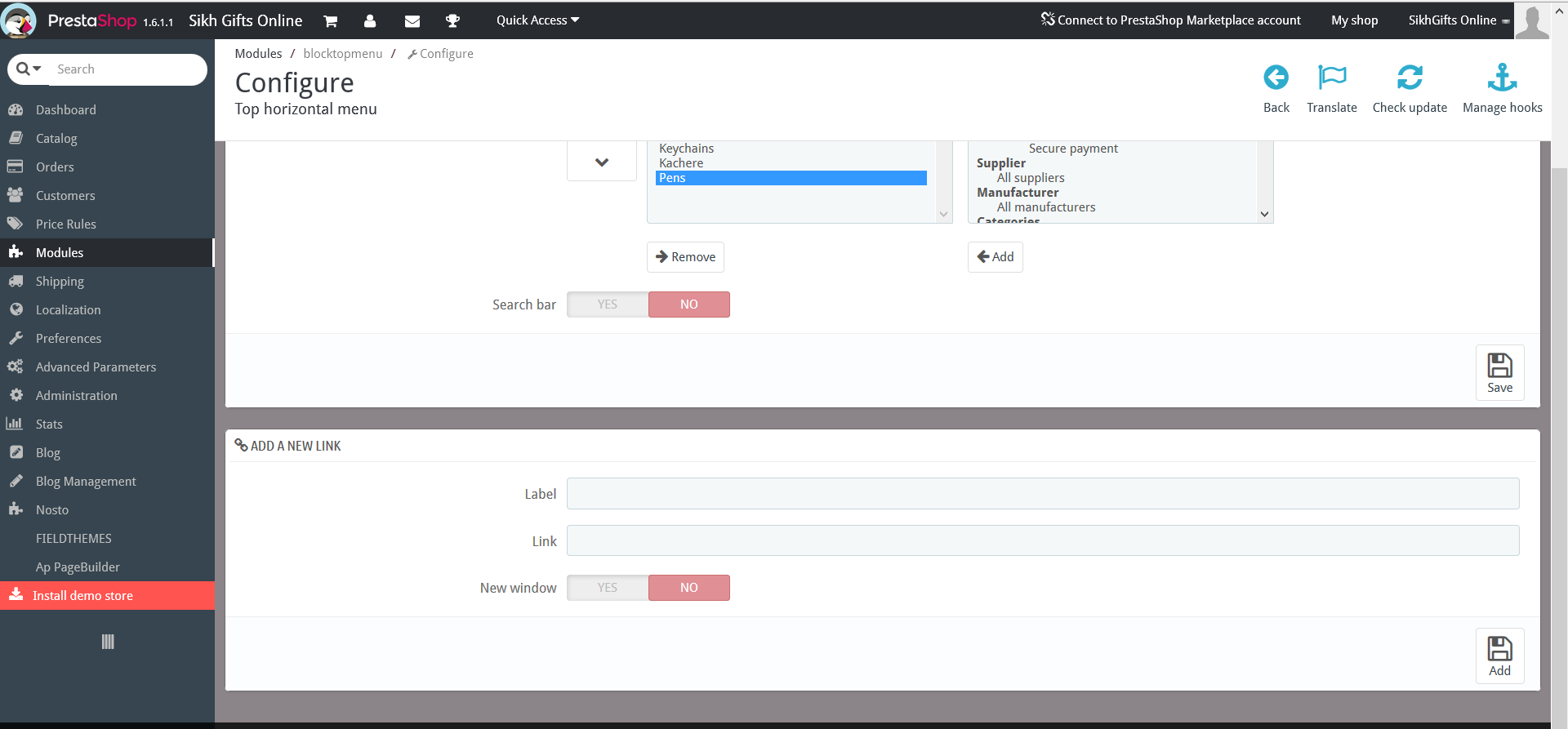Select Pens in the selected items list
Screen dimensions: 1568x729
791,178
